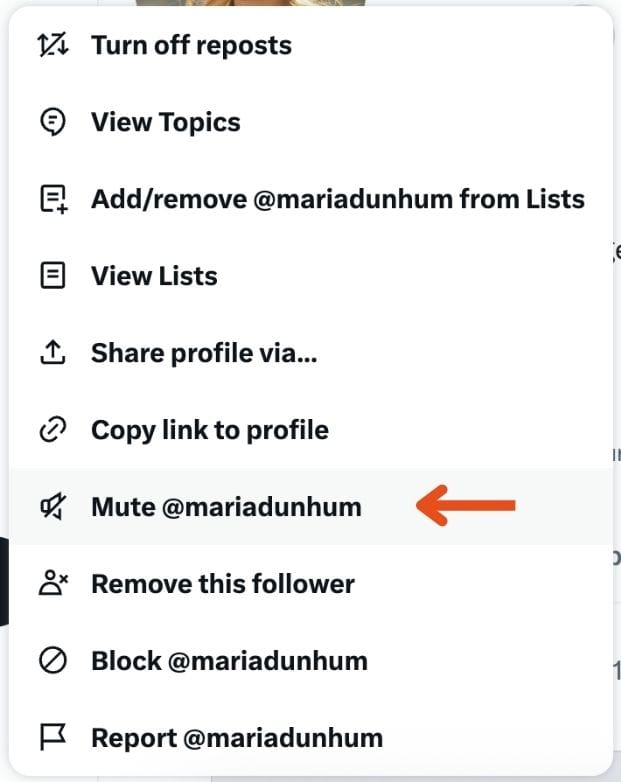The image size is (621, 782).
Task: Choose Copy link to profile
Action: (310, 429)
